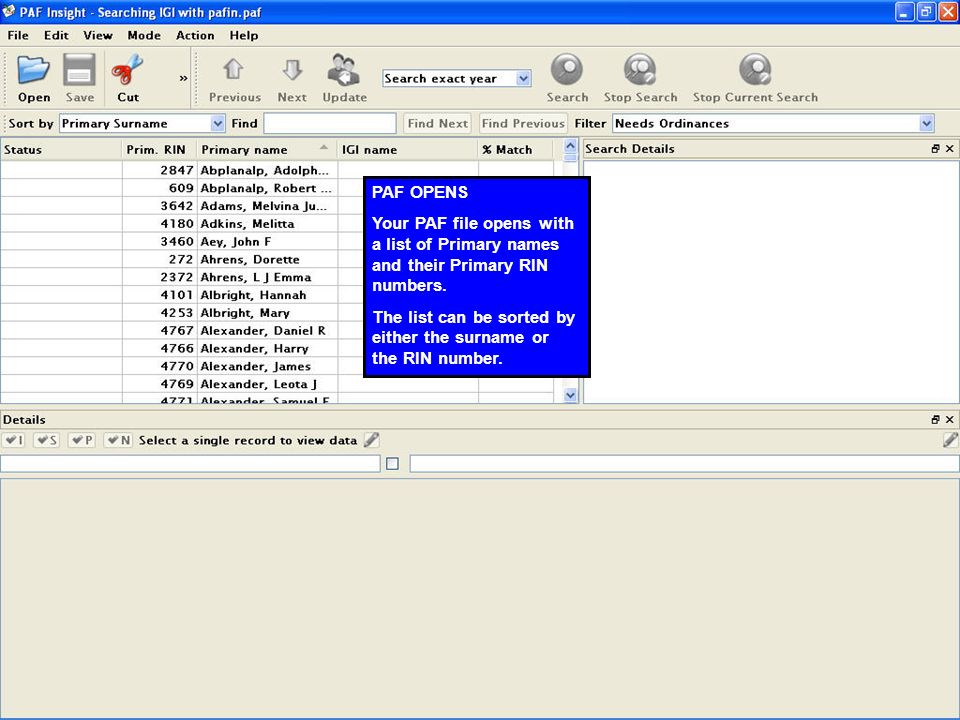
Task: Click the Open folder icon
Action: pos(33,69)
